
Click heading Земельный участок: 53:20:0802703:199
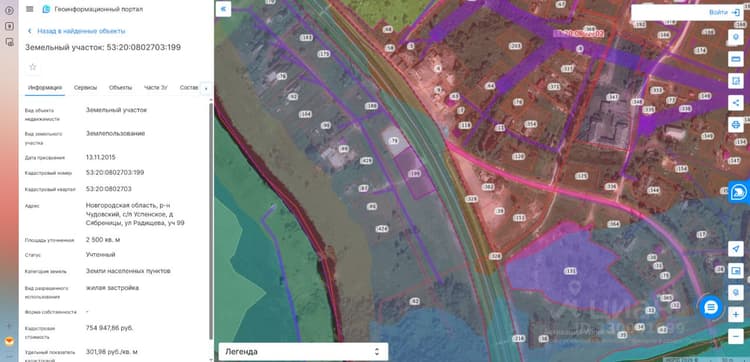point(103,47)
